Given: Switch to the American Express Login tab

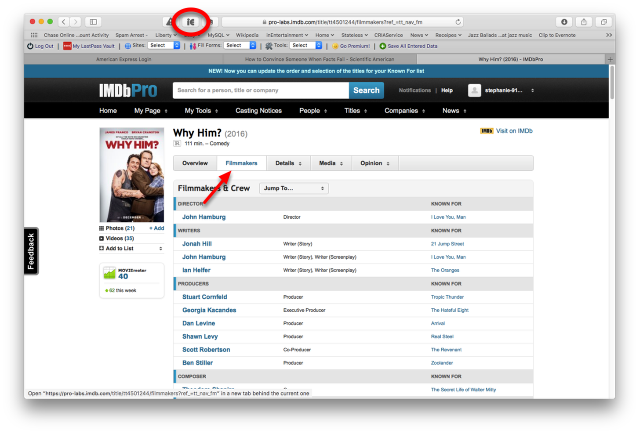Looking at the screenshot, I should pyautogui.click(x=124, y=59).
